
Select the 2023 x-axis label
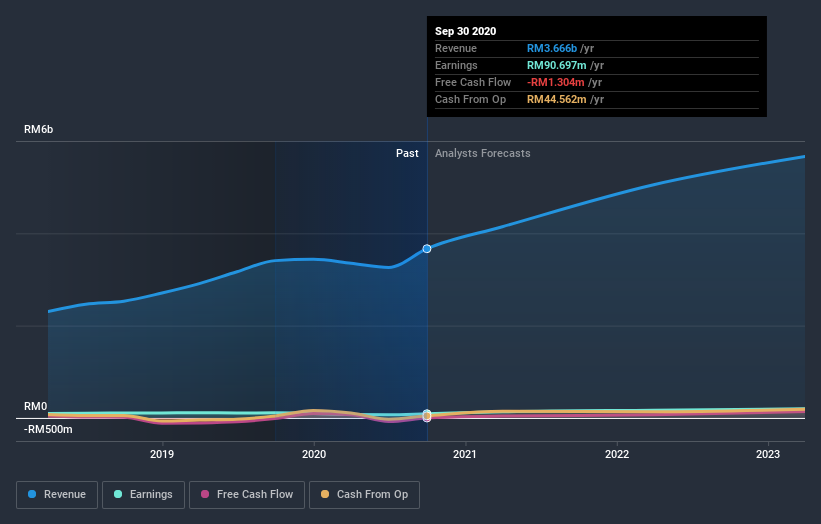pos(768,454)
